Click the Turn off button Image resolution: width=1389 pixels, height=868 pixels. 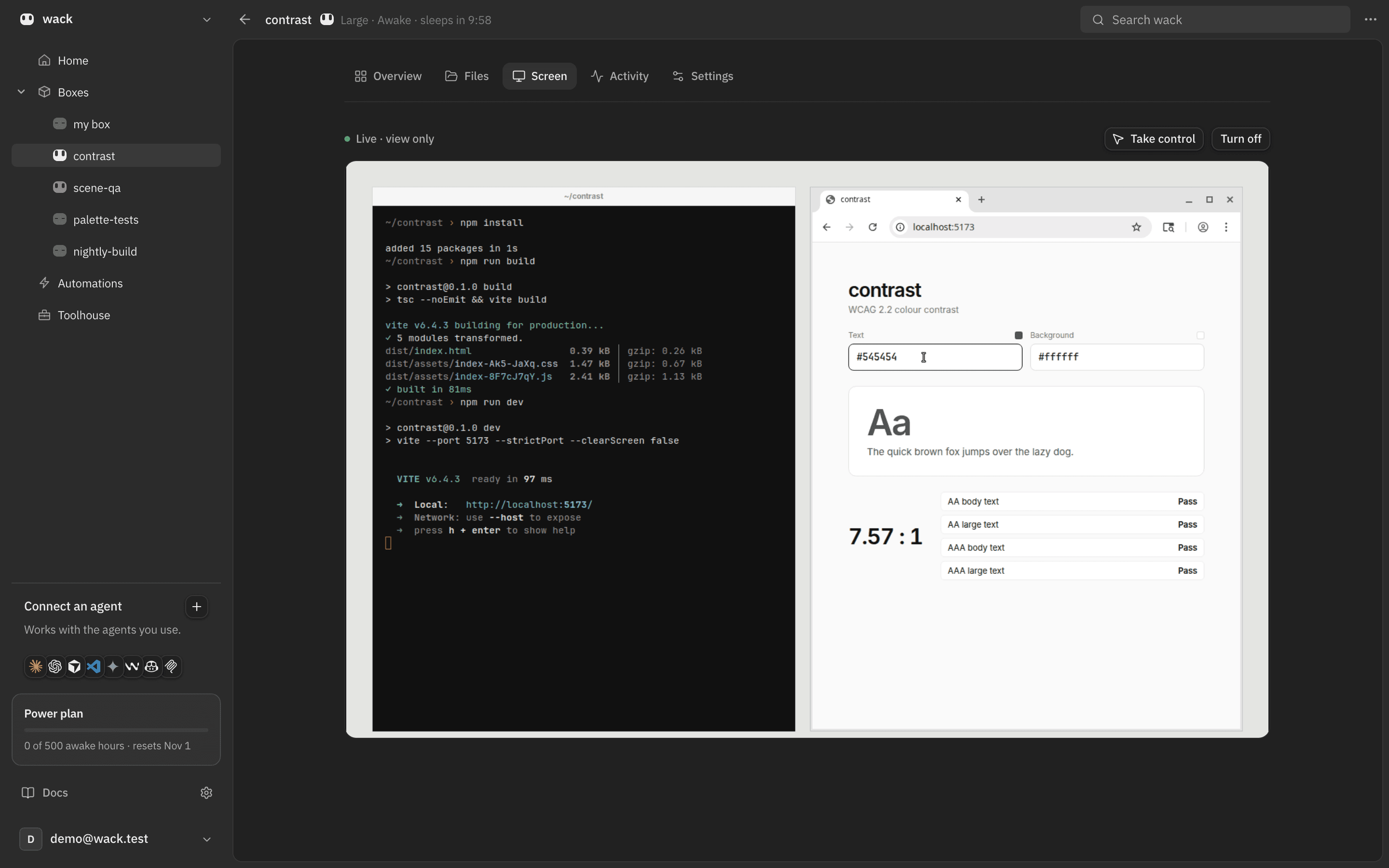point(1240,139)
